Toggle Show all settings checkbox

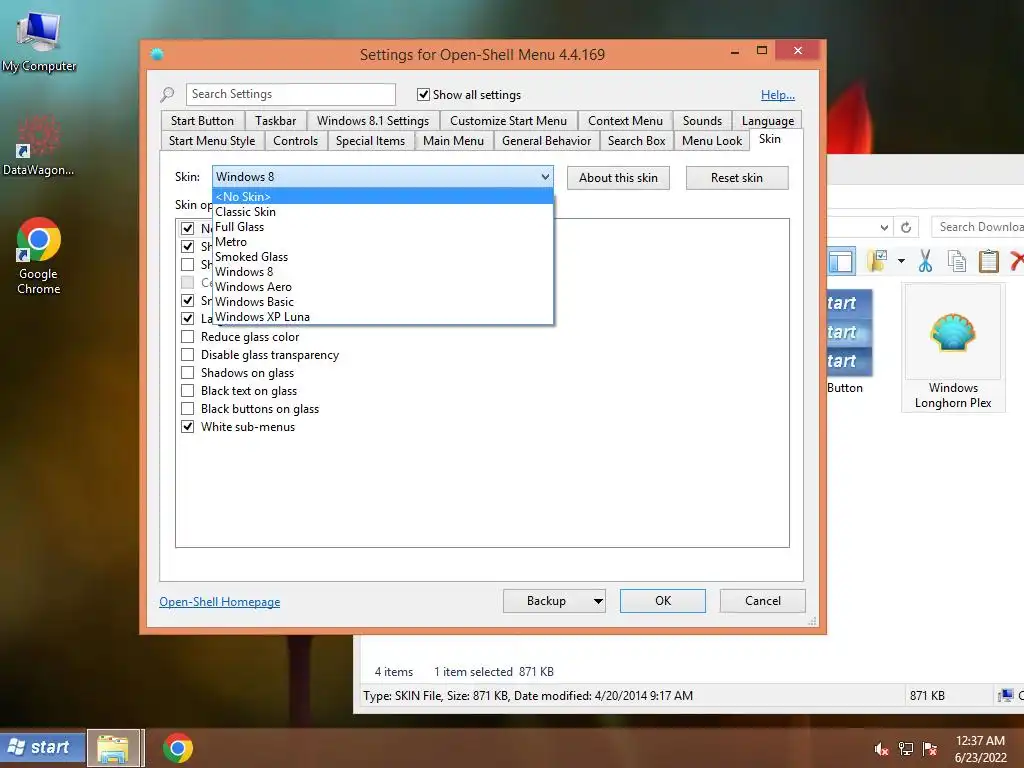click(423, 95)
